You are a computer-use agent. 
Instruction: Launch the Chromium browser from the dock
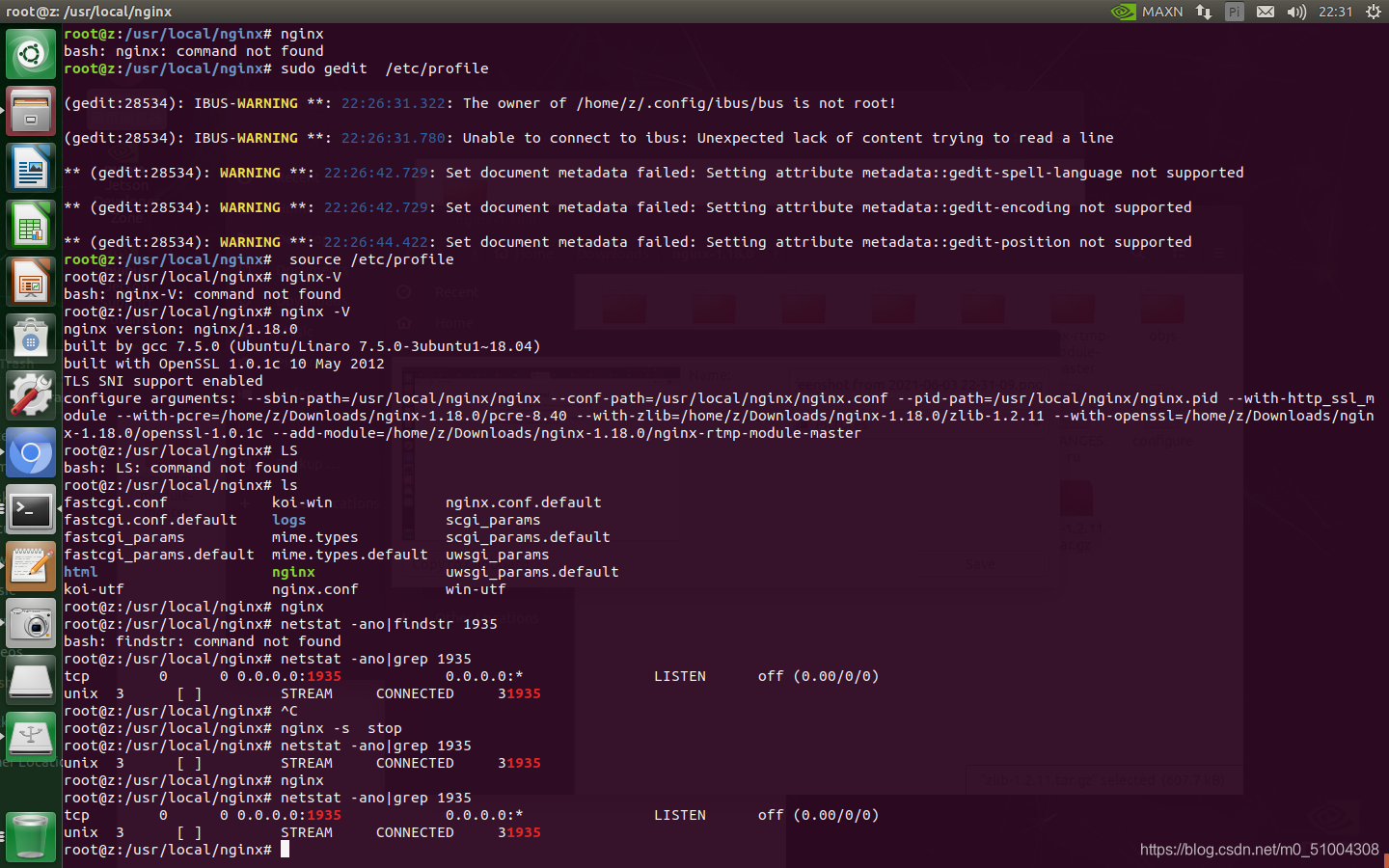pos(31,452)
